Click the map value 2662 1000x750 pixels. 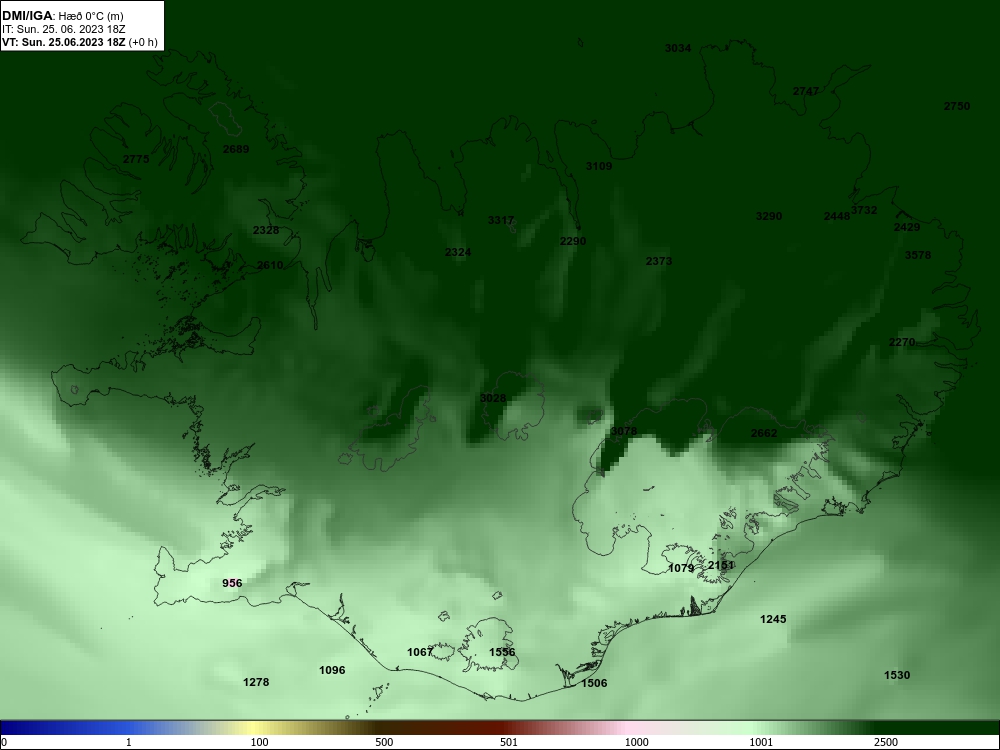(764, 433)
